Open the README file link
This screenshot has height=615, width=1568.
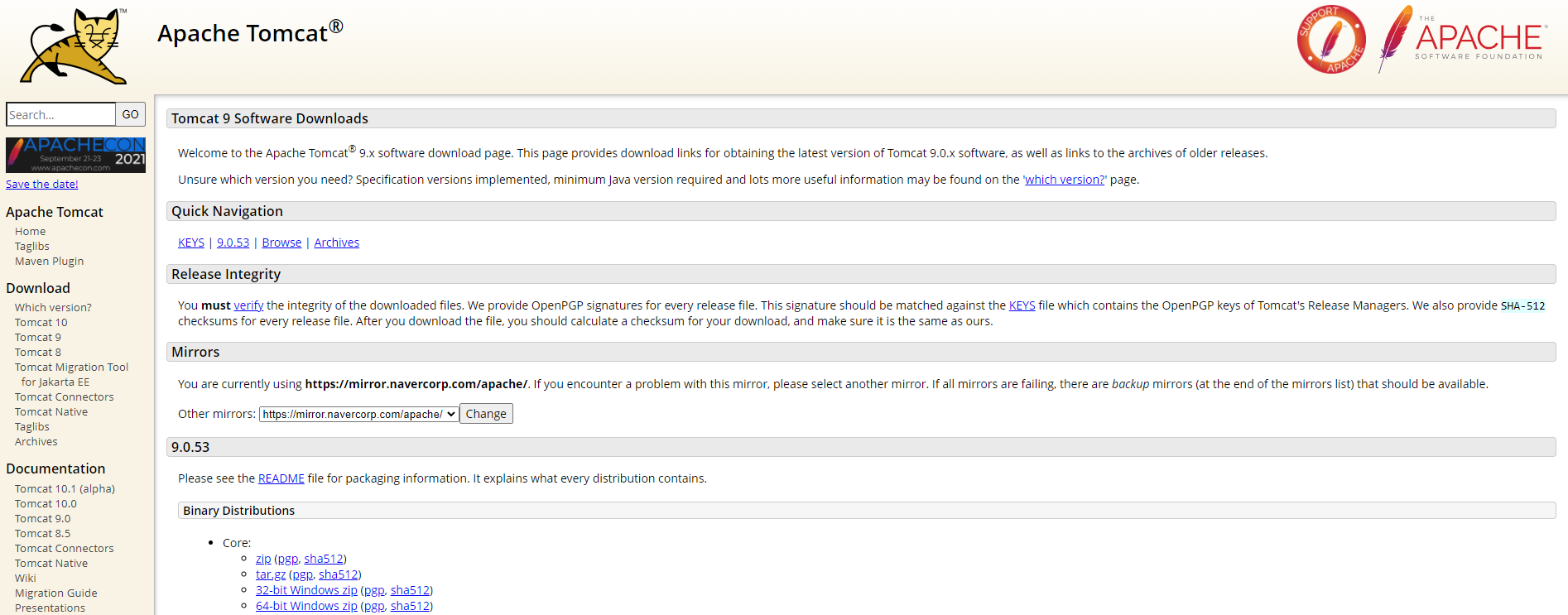pyautogui.click(x=281, y=478)
